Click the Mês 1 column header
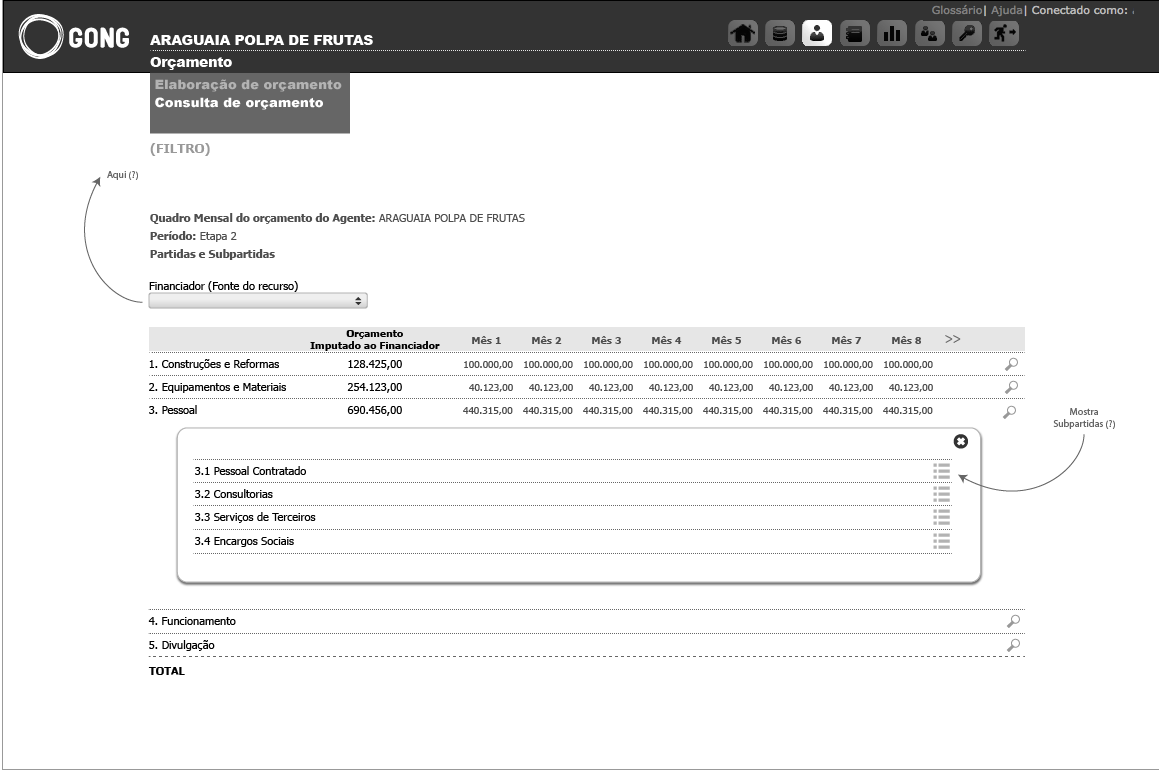Image resolution: width=1159 pixels, height=770 pixels. pos(486,341)
